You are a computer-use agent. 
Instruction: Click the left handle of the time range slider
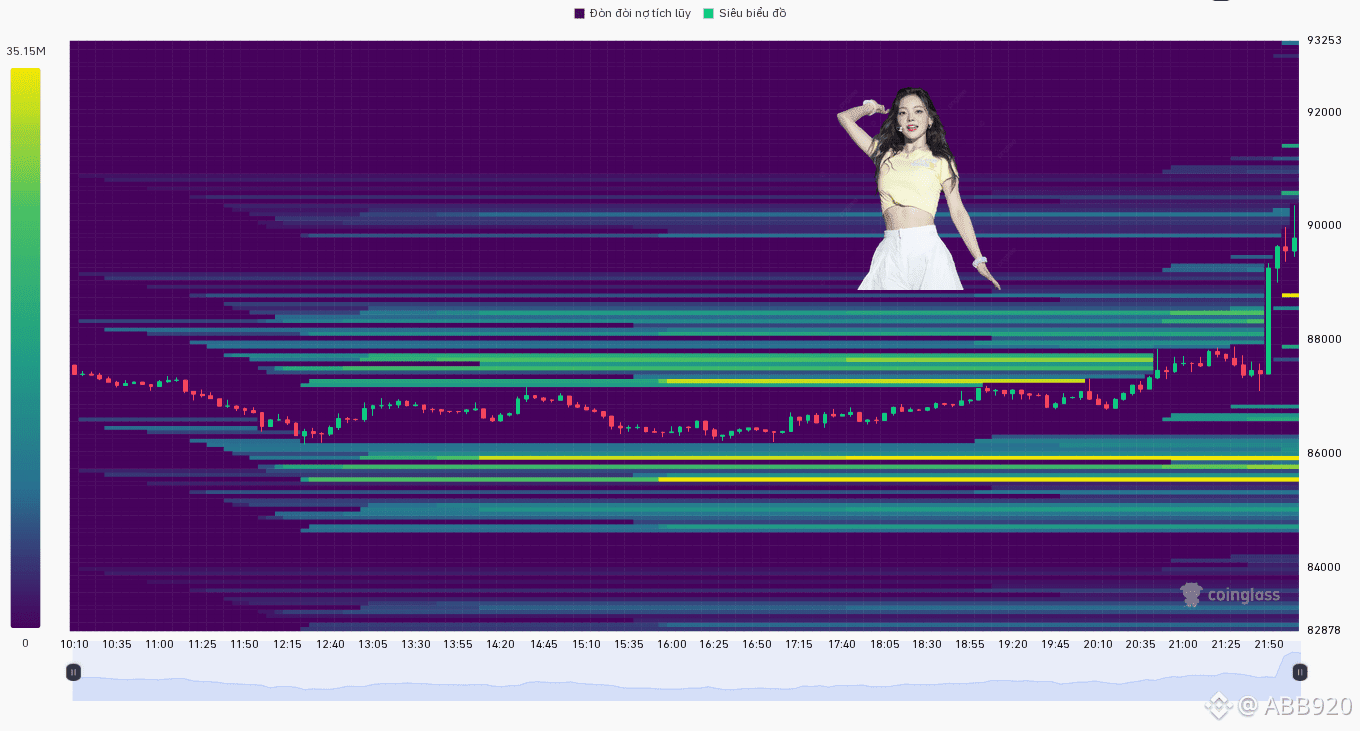73,672
